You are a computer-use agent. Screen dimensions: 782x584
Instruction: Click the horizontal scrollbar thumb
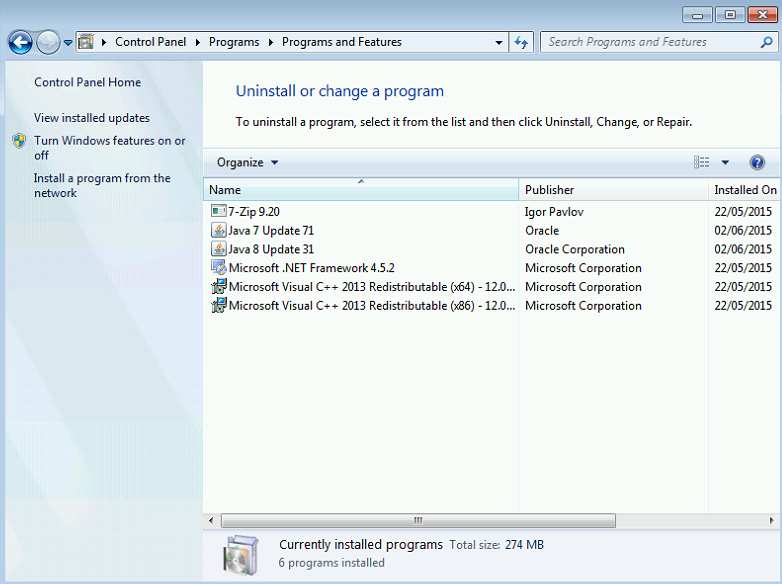click(x=418, y=520)
